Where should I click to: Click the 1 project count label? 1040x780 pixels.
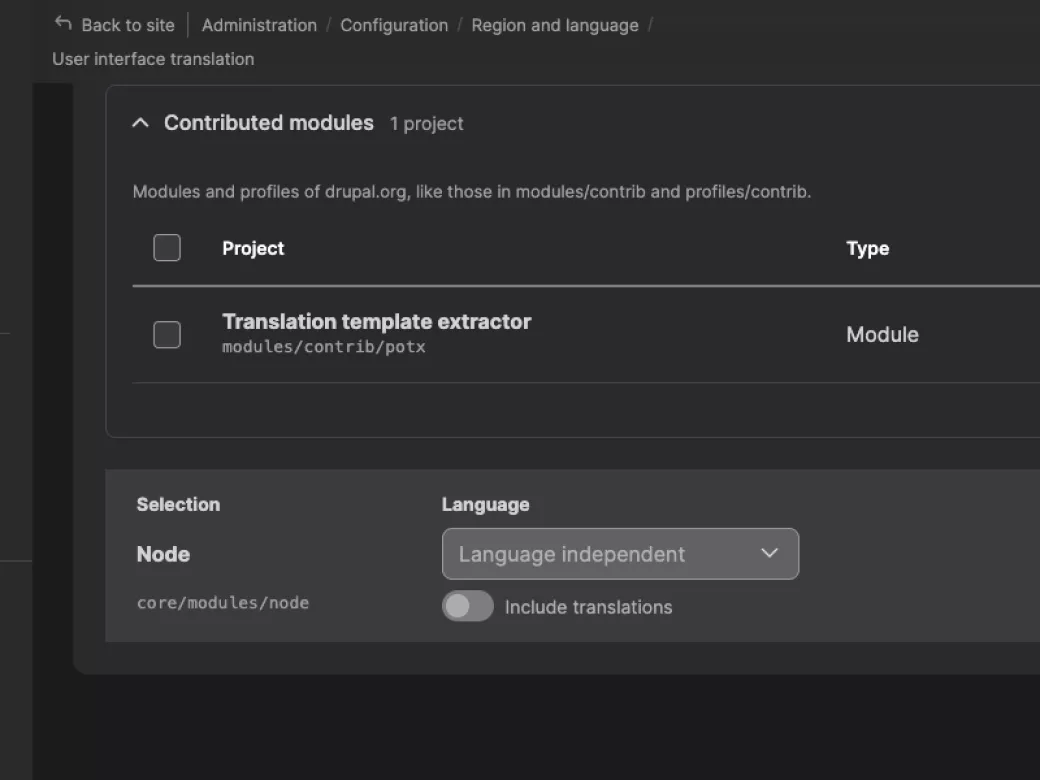pos(426,124)
